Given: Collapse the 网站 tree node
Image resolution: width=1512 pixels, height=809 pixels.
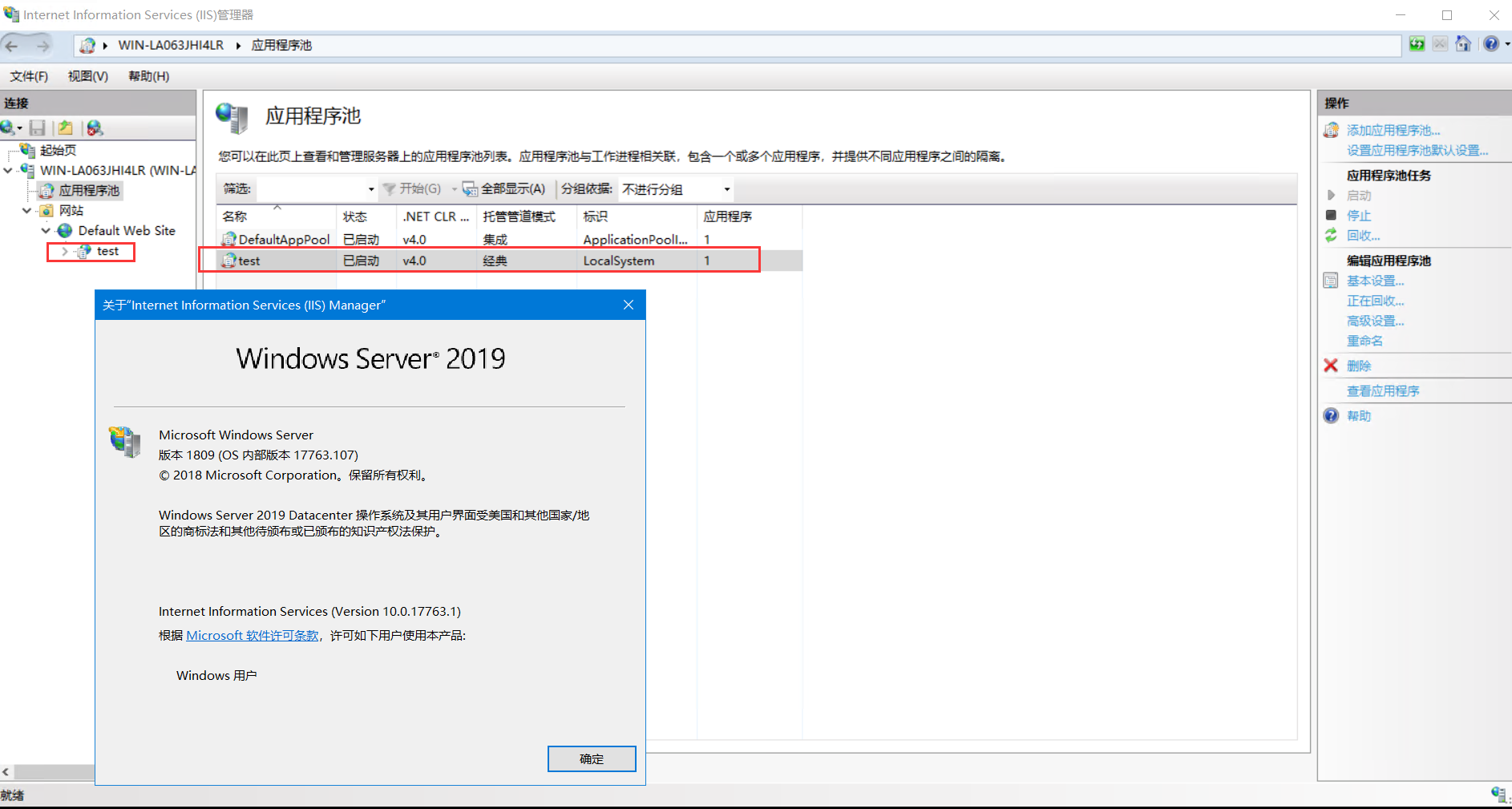Looking at the screenshot, I should pos(27,210).
